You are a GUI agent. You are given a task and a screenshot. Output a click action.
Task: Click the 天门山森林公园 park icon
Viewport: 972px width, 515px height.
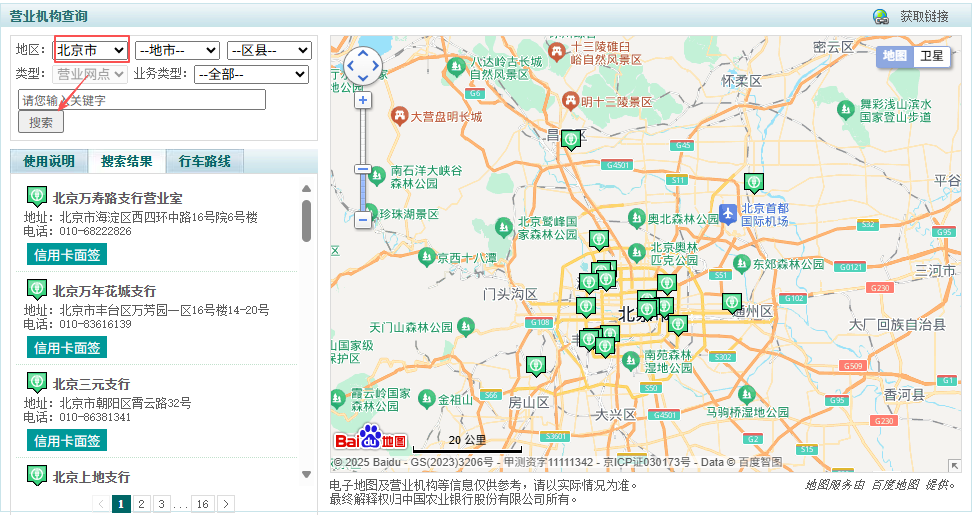point(466,326)
